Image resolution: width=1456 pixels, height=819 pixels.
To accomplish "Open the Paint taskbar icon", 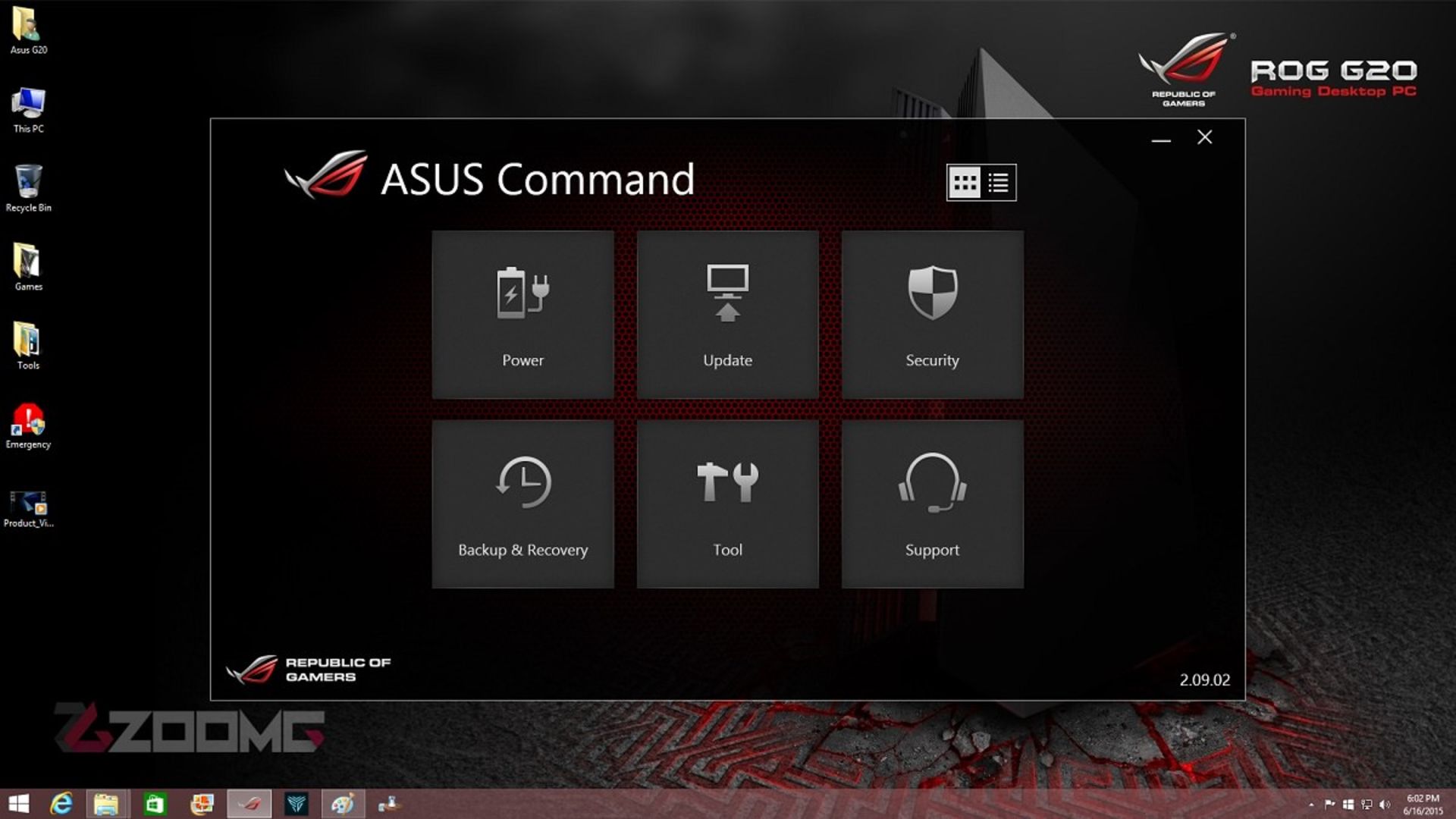I will pyautogui.click(x=343, y=804).
